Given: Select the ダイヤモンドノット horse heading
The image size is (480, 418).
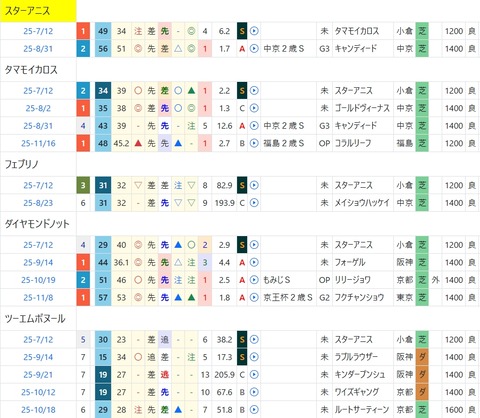Looking at the screenshot, I should 37,224.
